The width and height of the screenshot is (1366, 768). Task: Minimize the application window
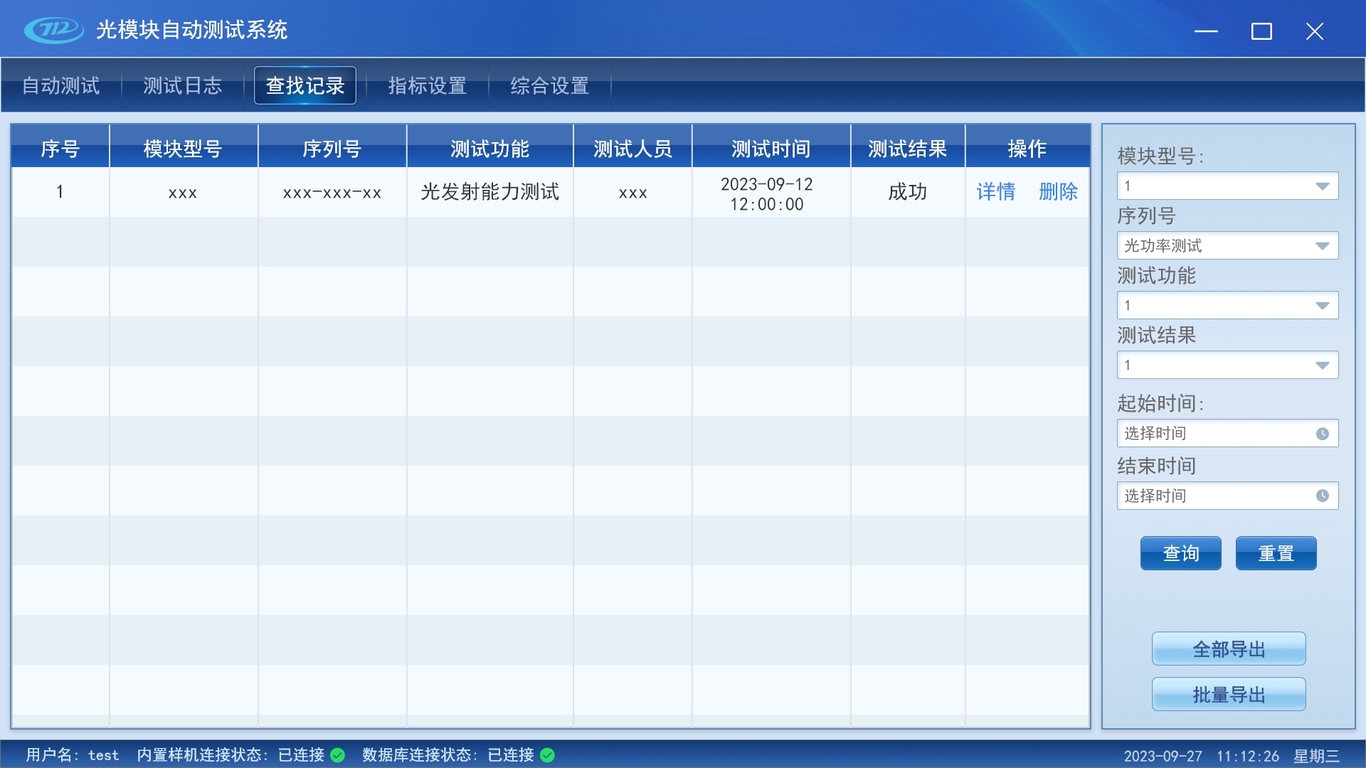(1206, 31)
